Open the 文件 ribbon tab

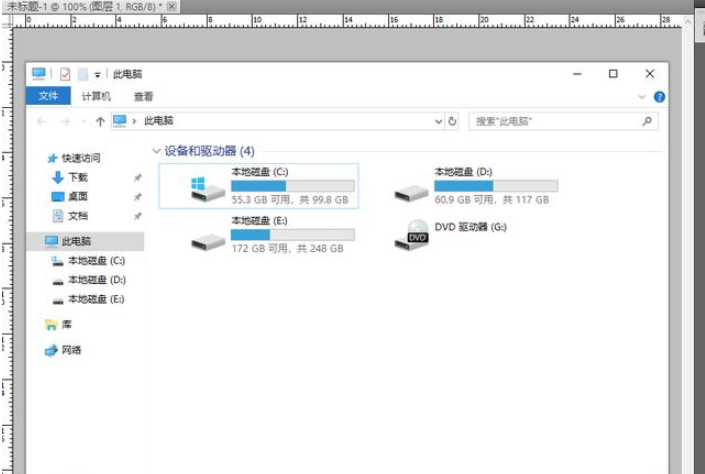click(48, 96)
